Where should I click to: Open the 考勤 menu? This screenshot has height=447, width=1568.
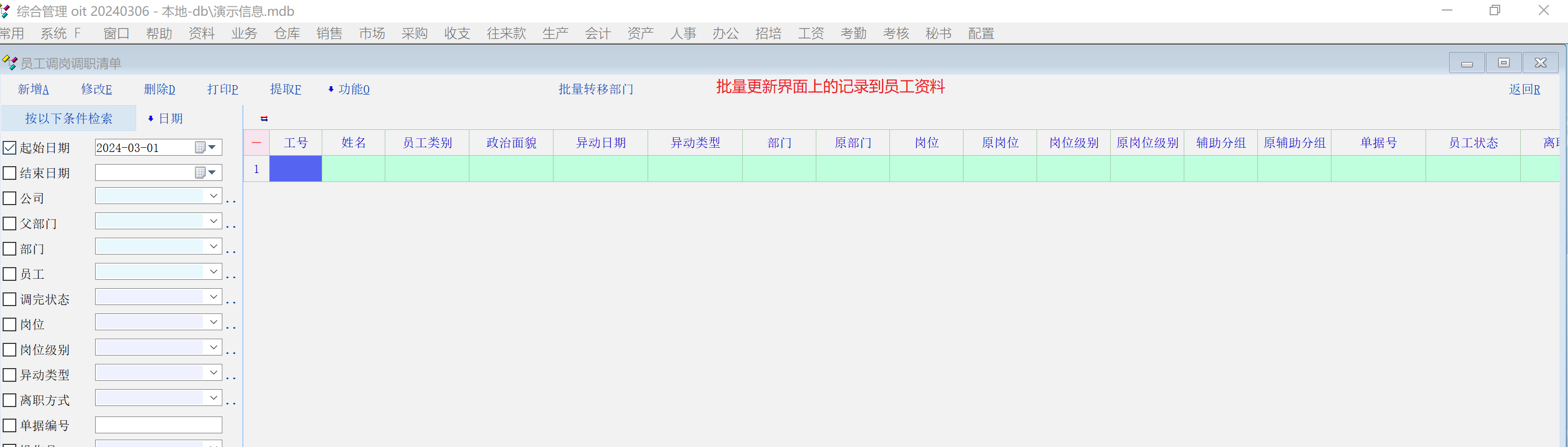(853, 34)
